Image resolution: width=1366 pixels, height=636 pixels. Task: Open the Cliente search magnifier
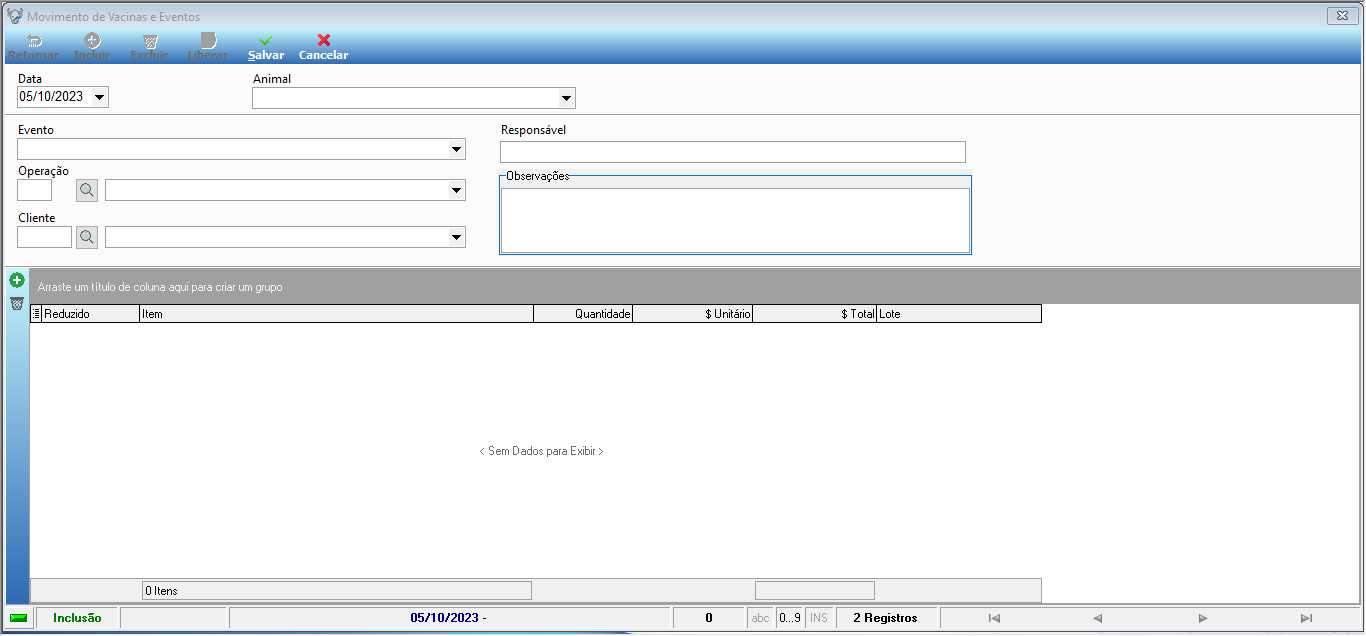(87, 237)
